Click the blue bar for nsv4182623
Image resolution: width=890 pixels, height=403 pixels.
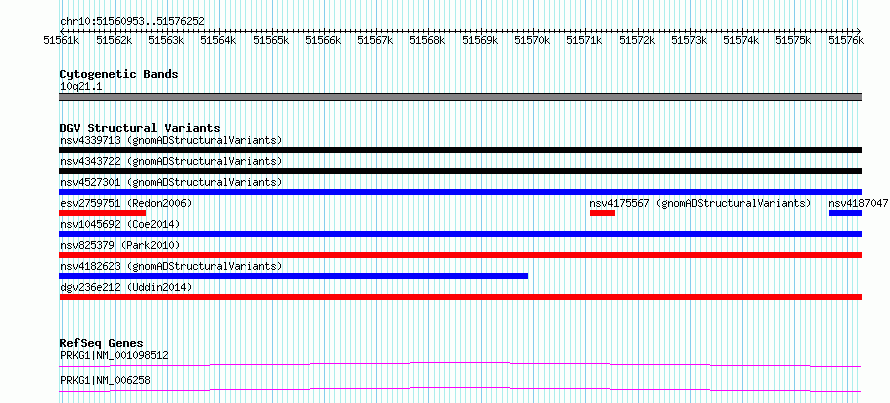point(293,276)
